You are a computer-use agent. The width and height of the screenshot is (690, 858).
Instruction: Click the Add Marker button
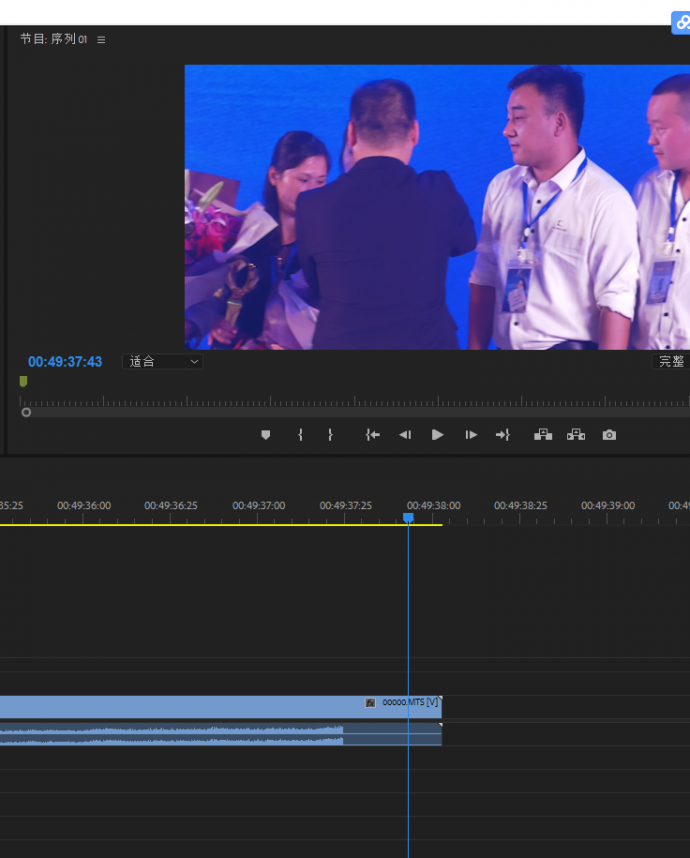click(265, 435)
